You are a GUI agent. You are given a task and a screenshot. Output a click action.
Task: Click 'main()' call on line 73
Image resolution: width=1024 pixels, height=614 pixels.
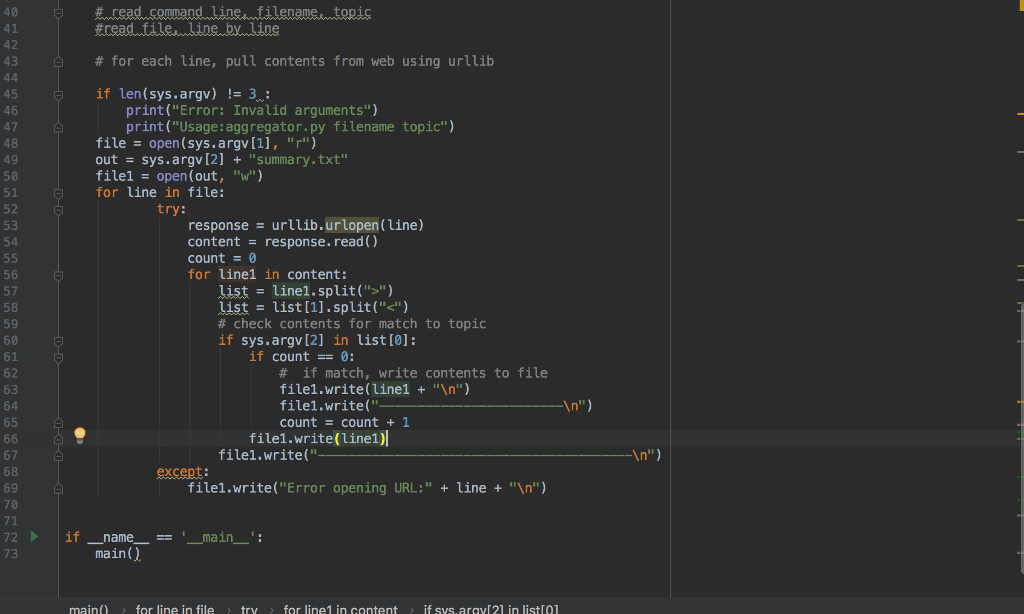tap(118, 554)
